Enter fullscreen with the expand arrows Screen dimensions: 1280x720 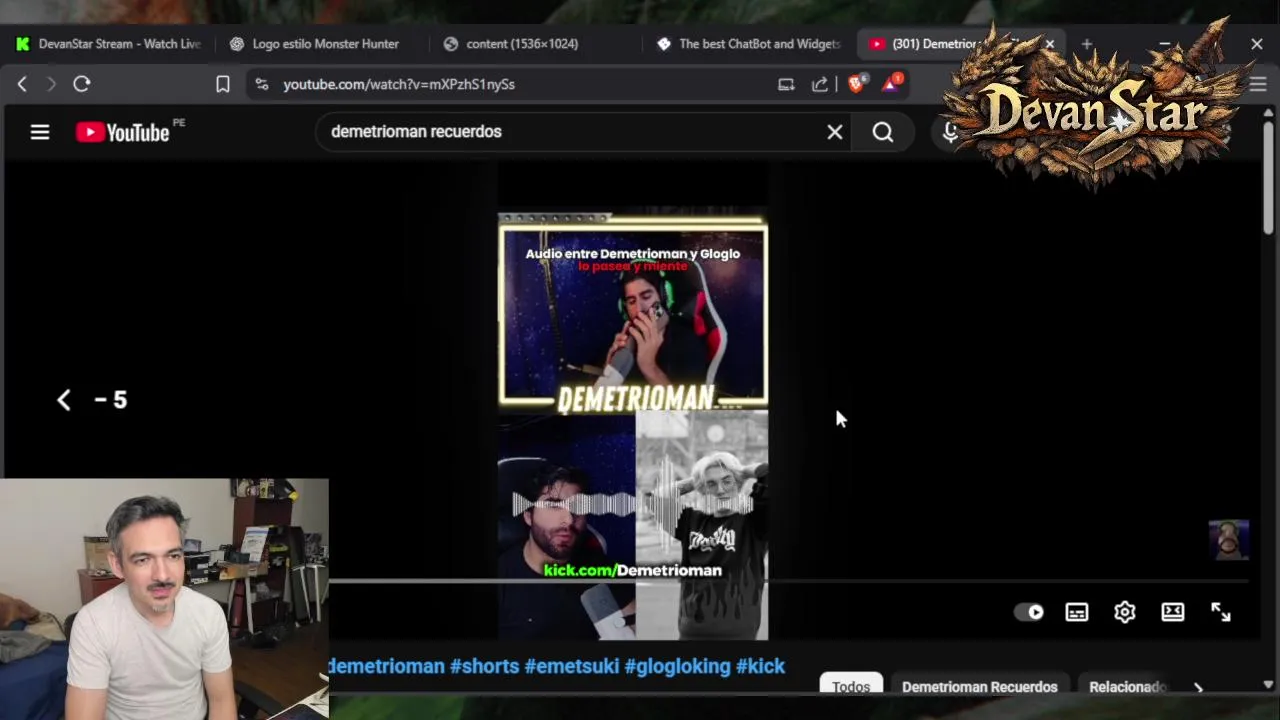tap(1221, 612)
